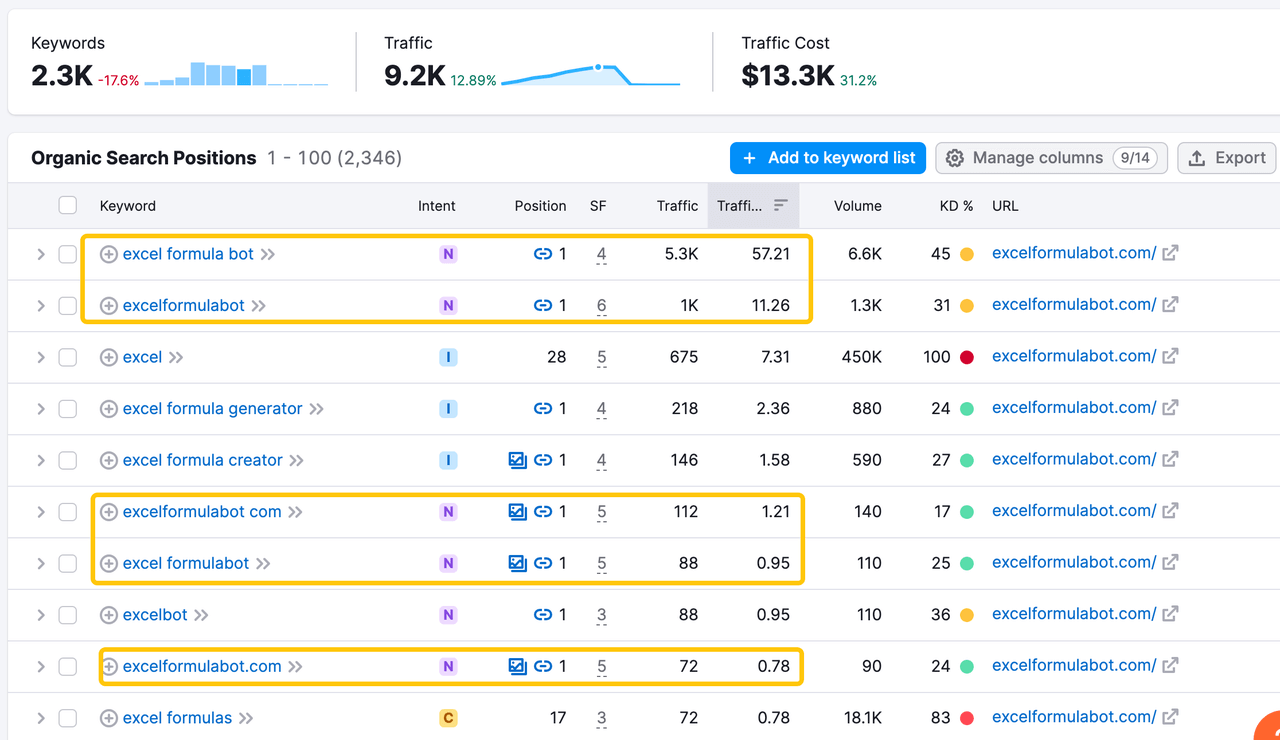This screenshot has height=740, width=1280.
Task: Click sort icon in Traffic % column header
Action: coord(781,205)
